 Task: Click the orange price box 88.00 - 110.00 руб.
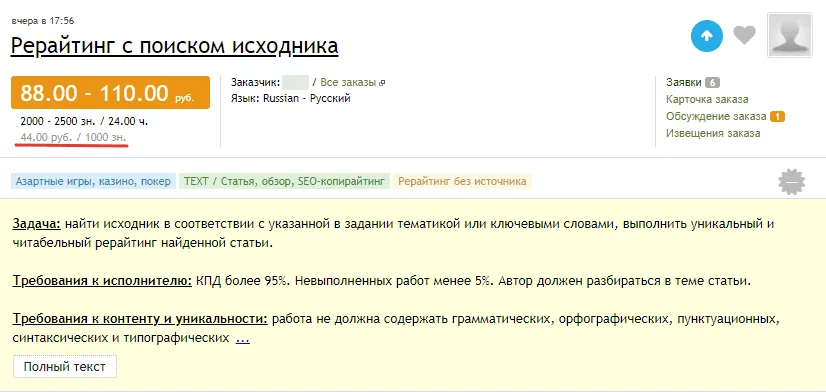coord(110,93)
